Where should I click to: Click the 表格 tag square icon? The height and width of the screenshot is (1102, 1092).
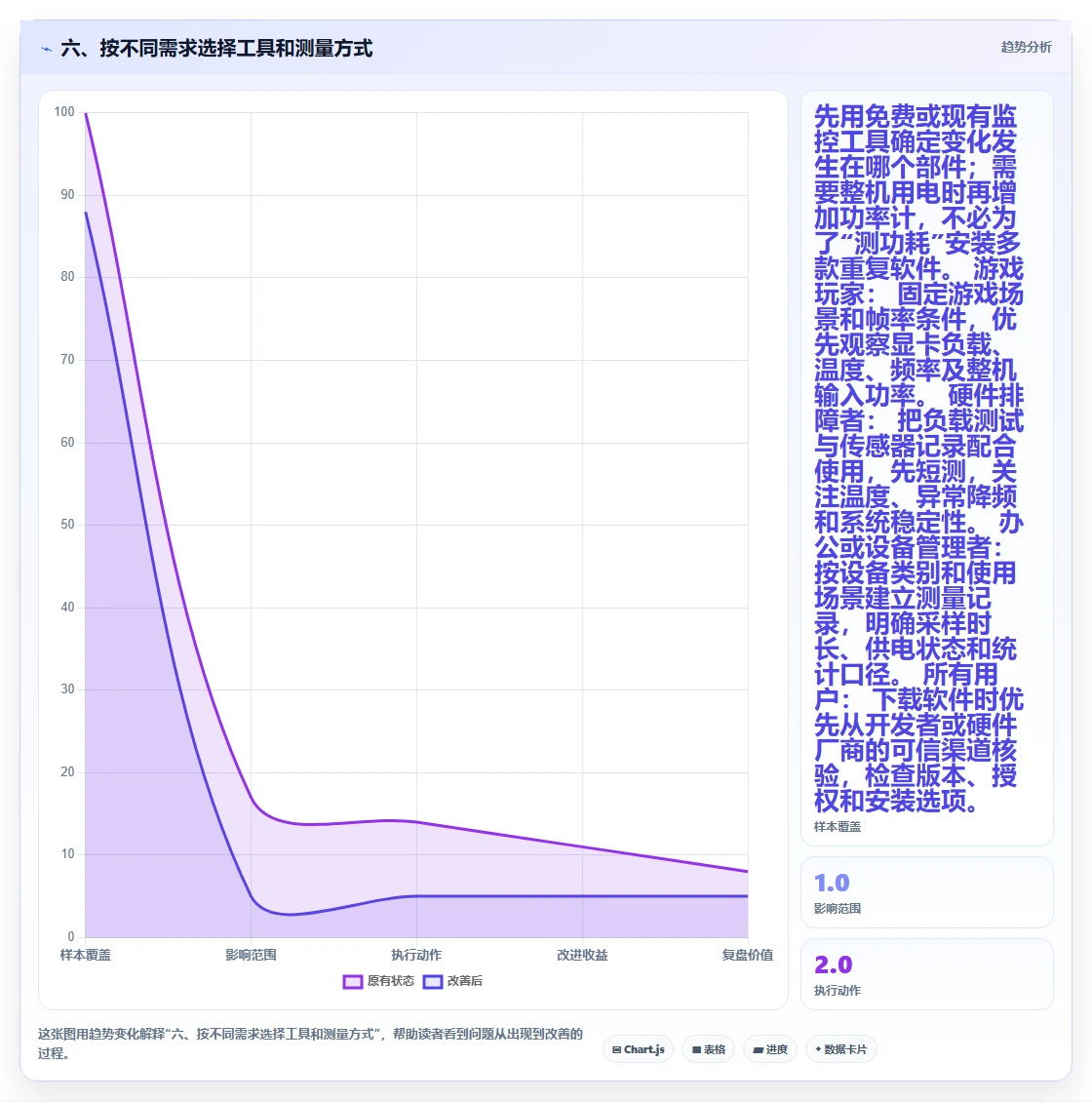tap(696, 1049)
